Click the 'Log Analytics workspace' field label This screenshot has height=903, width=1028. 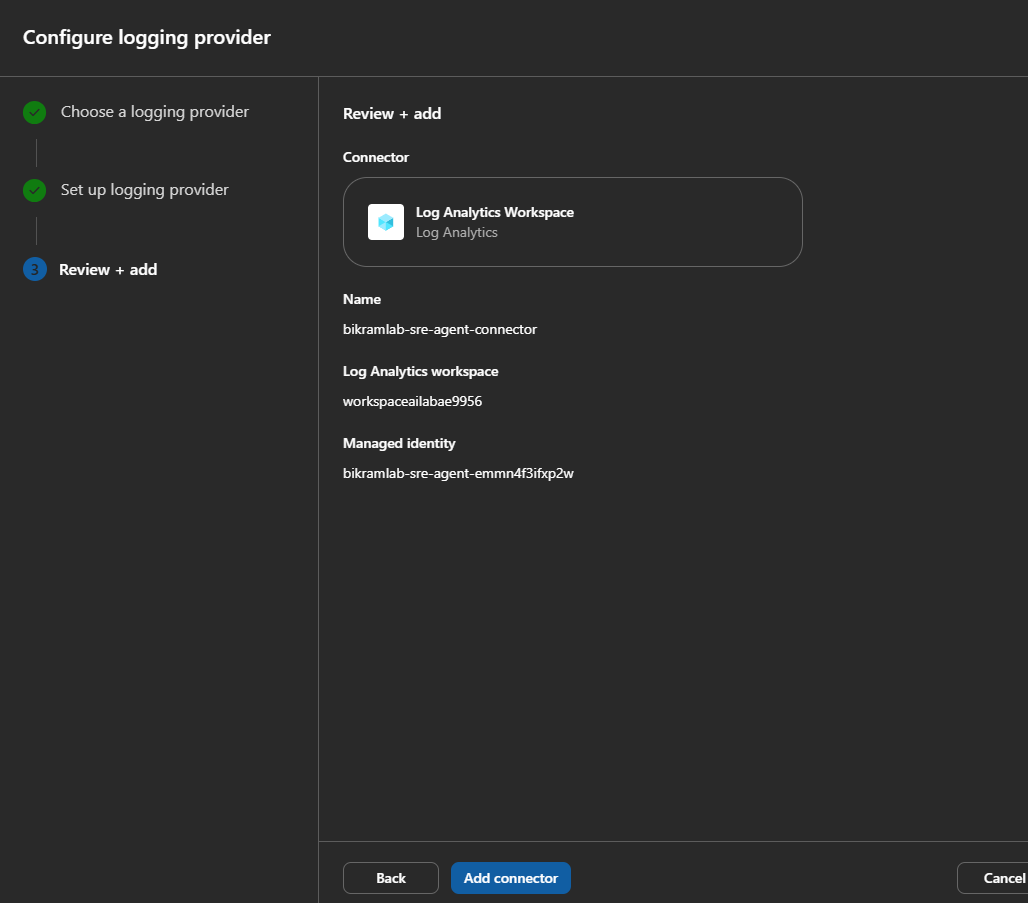(420, 371)
